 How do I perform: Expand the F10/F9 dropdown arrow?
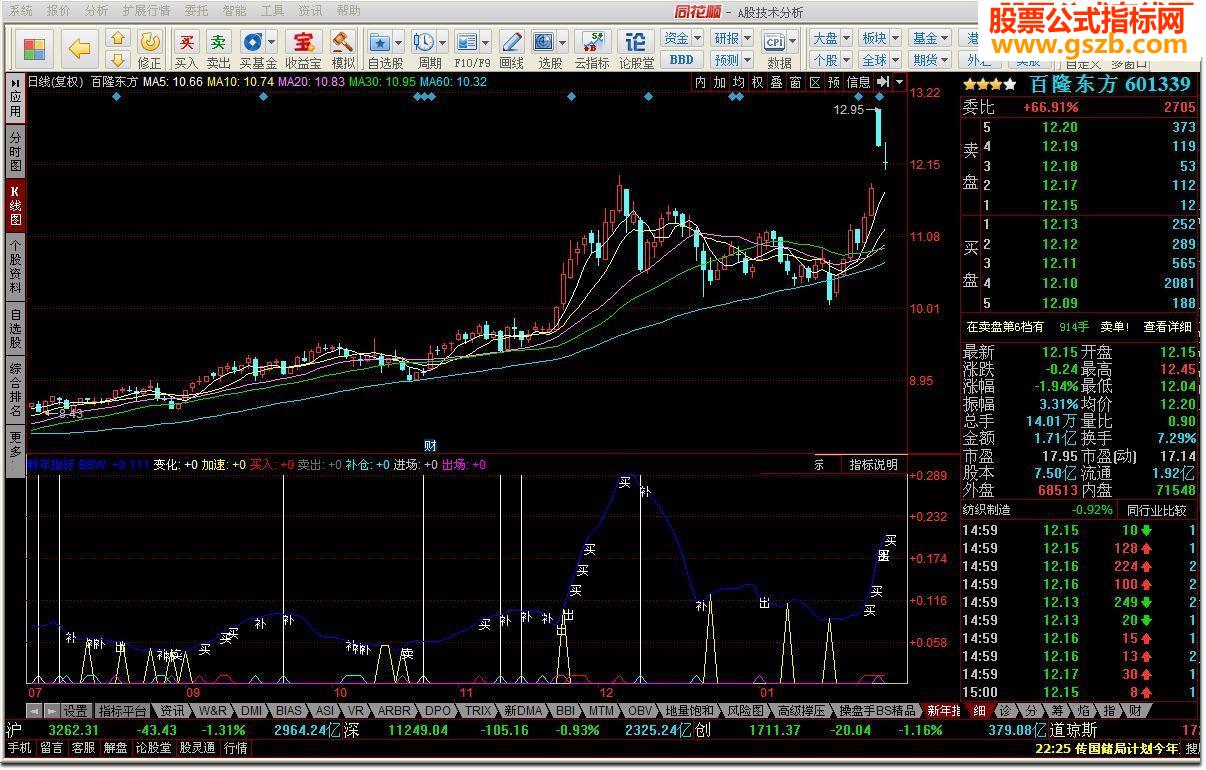point(484,42)
